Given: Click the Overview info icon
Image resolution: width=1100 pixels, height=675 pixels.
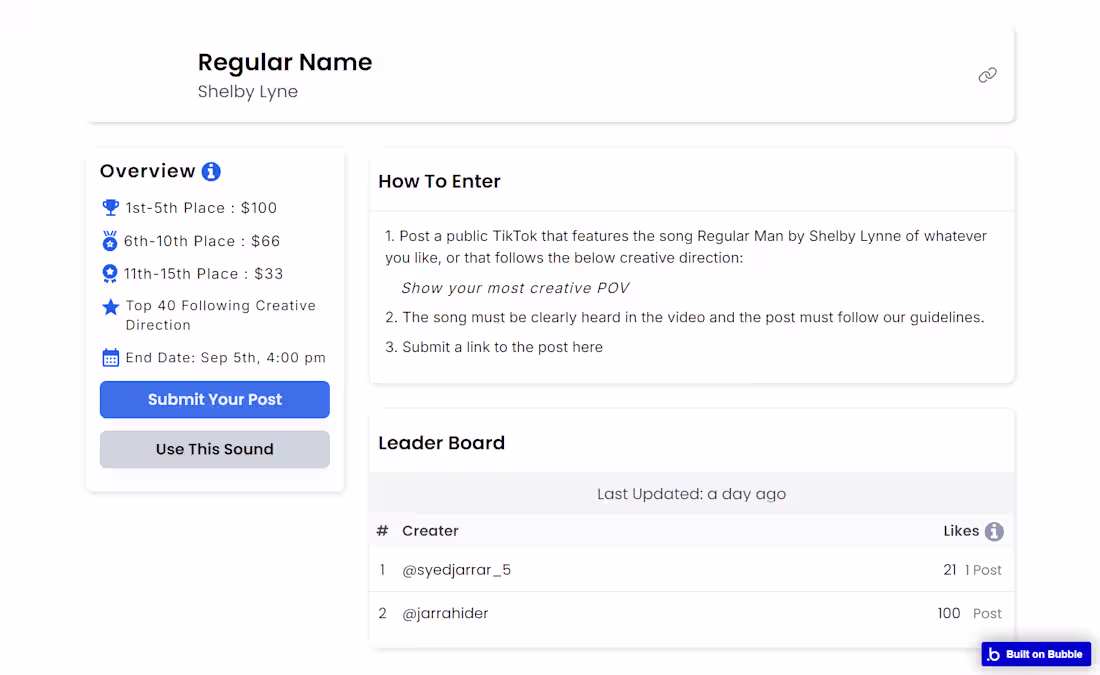Looking at the screenshot, I should (x=211, y=172).
